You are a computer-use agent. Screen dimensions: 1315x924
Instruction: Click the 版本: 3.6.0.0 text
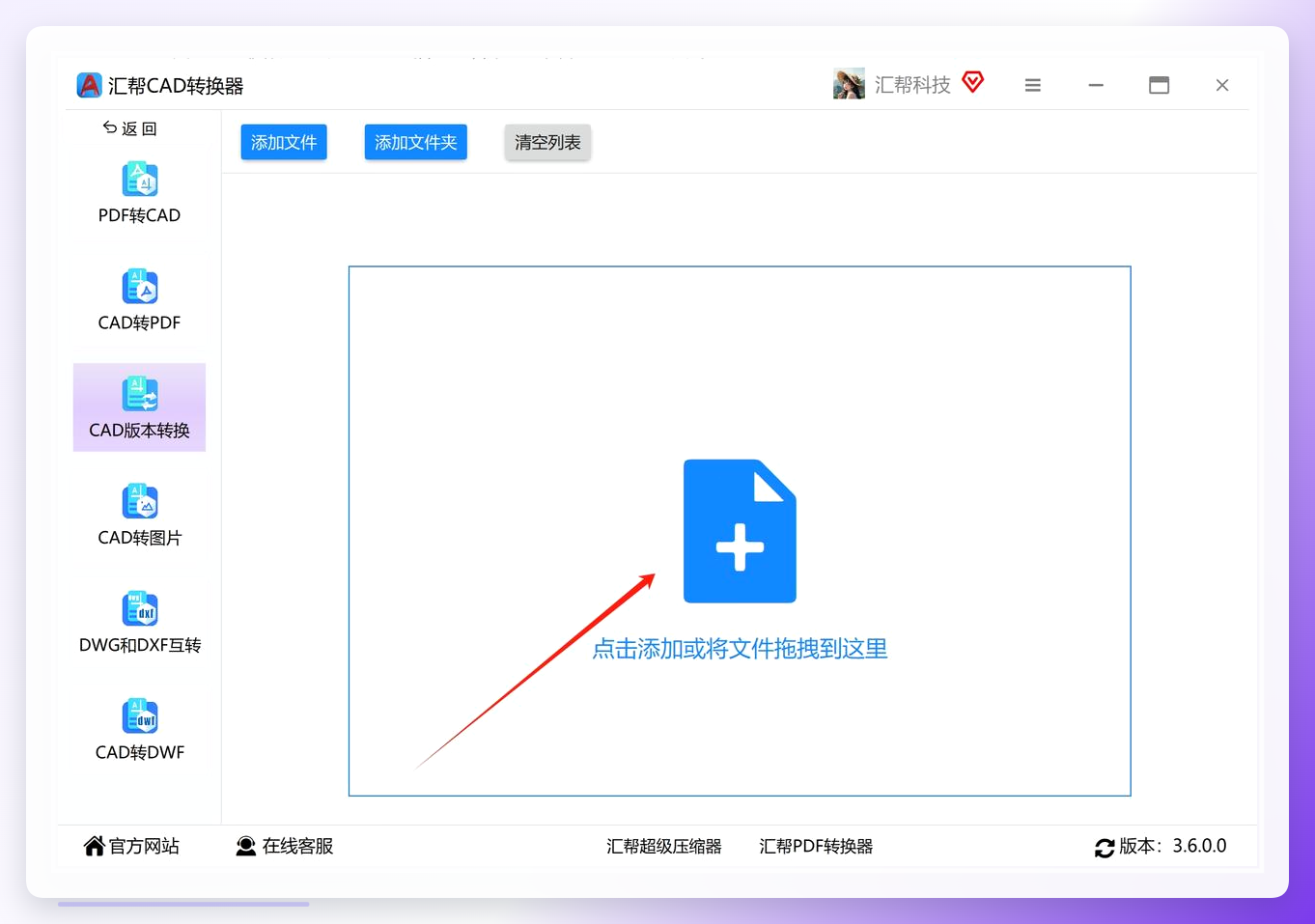pos(1173,846)
